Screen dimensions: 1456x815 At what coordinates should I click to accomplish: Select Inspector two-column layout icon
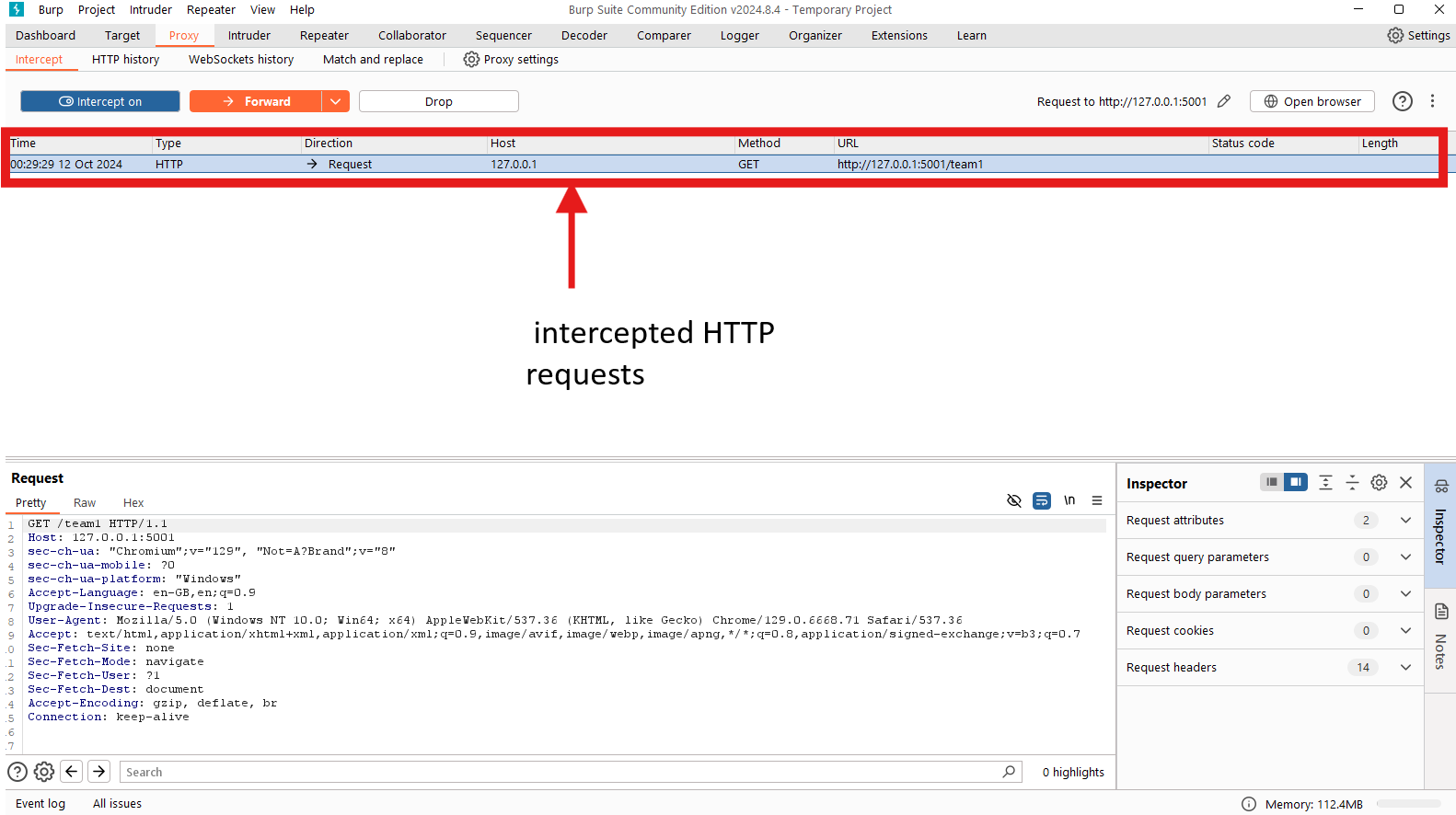1296,482
